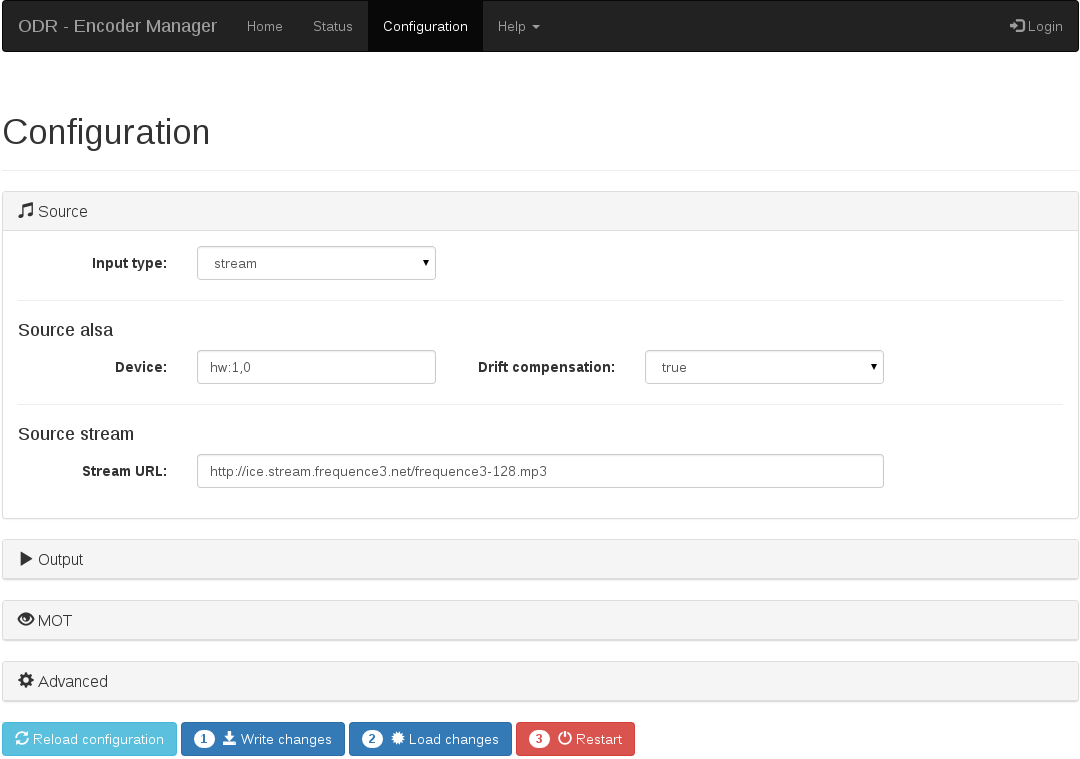
Task: Click the Source alsa heading
Action: (65, 330)
